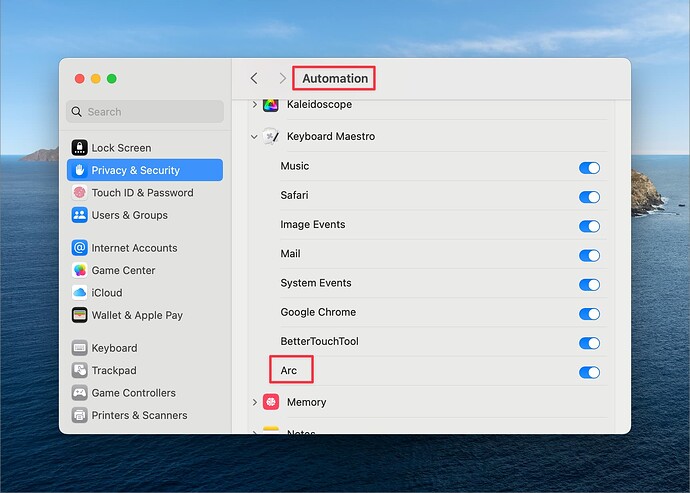Open Internet Accounts pane
This screenshot has height=493, width=690.
point(145,248)
